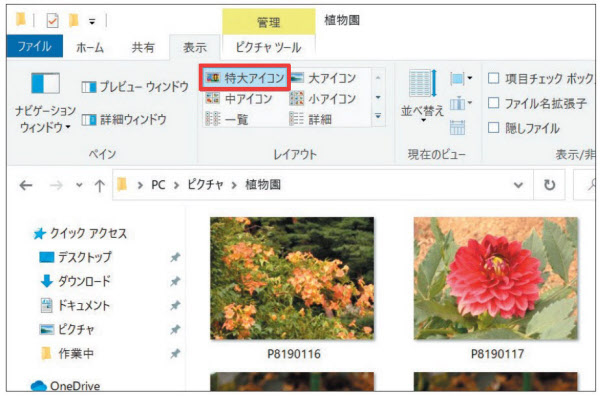Choose the 中アイコン layout
Image resolution: width=600 pixels, height=396 pixels.
[x=239, y=99]
